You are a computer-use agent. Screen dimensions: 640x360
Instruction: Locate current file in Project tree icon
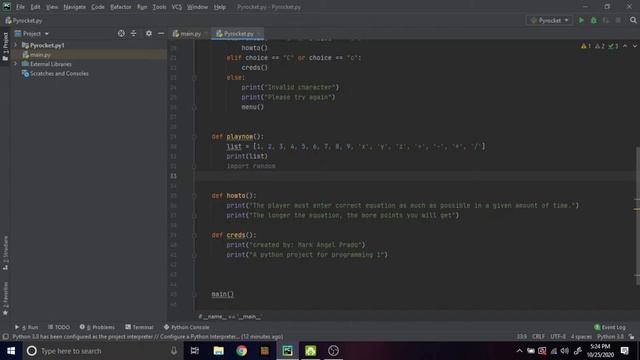[x=121, y=33]
